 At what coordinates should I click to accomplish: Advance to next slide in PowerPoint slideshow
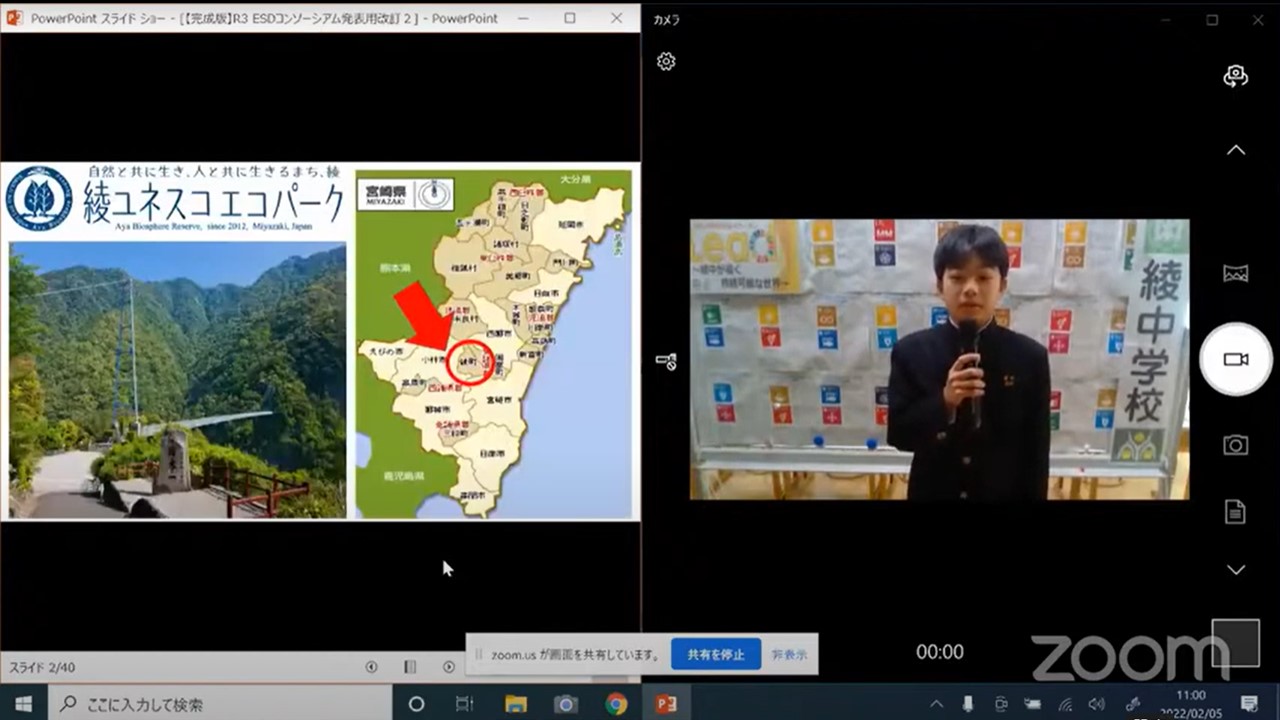pos(449,667)
